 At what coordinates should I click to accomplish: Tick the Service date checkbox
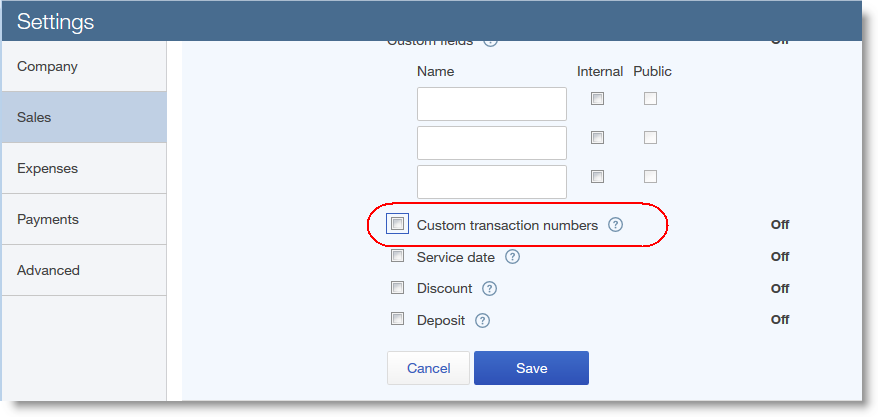click(397, 256)
